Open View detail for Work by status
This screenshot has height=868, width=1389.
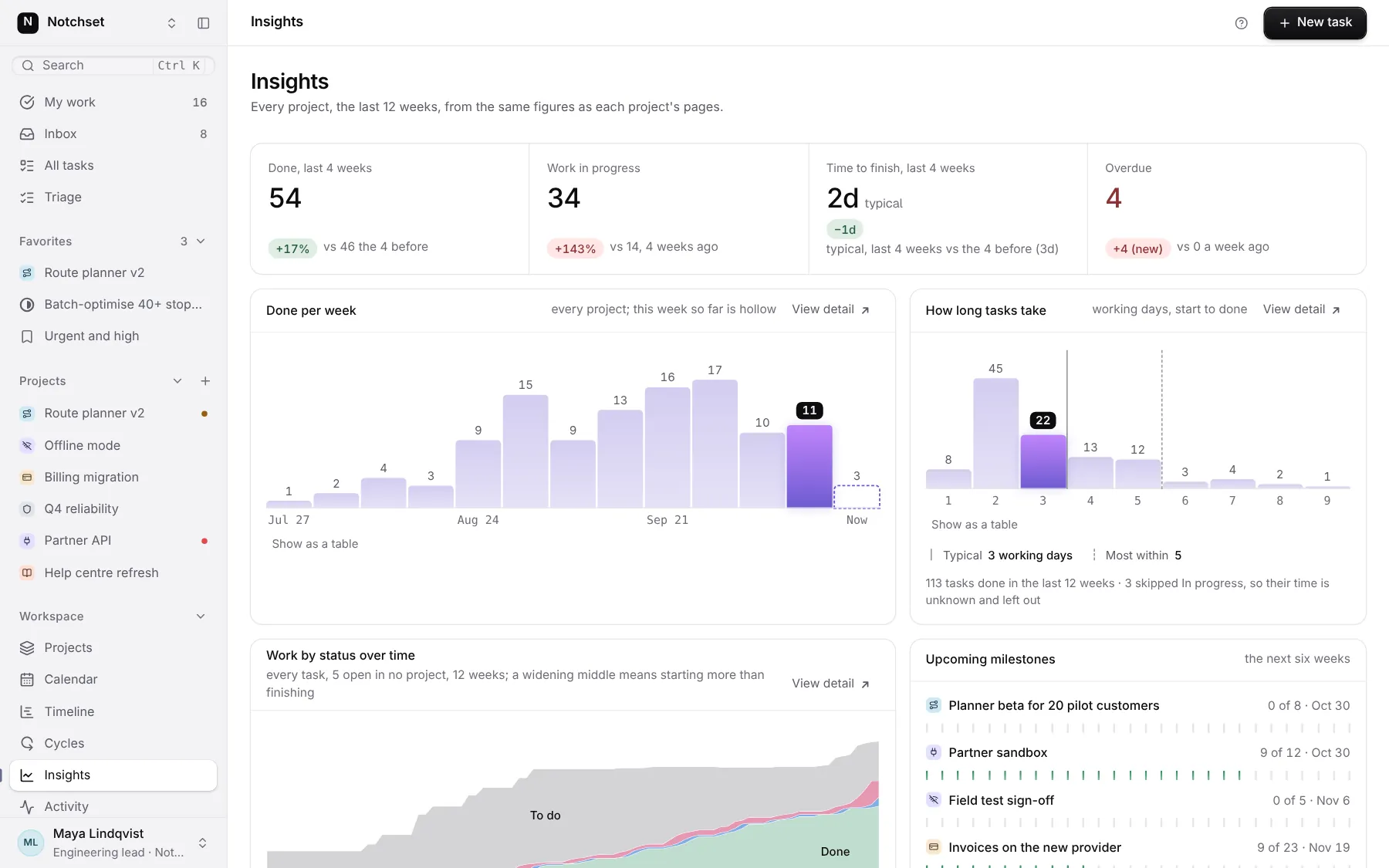[x=831, y=684]
